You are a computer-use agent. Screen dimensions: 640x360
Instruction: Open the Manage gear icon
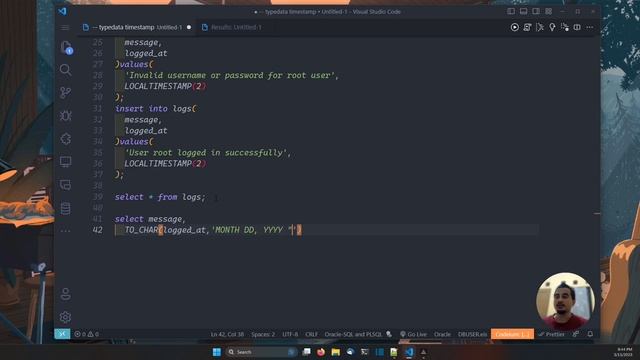pyautogui.click(x=65, y=317)
